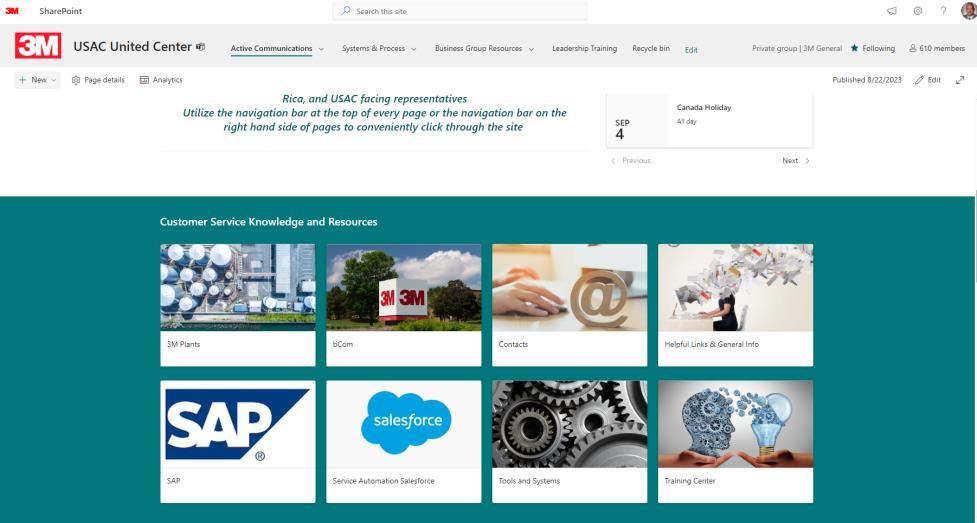Open Active Communications navigation tab
This screenshot has width=977, height=523.
coord(271,49)
